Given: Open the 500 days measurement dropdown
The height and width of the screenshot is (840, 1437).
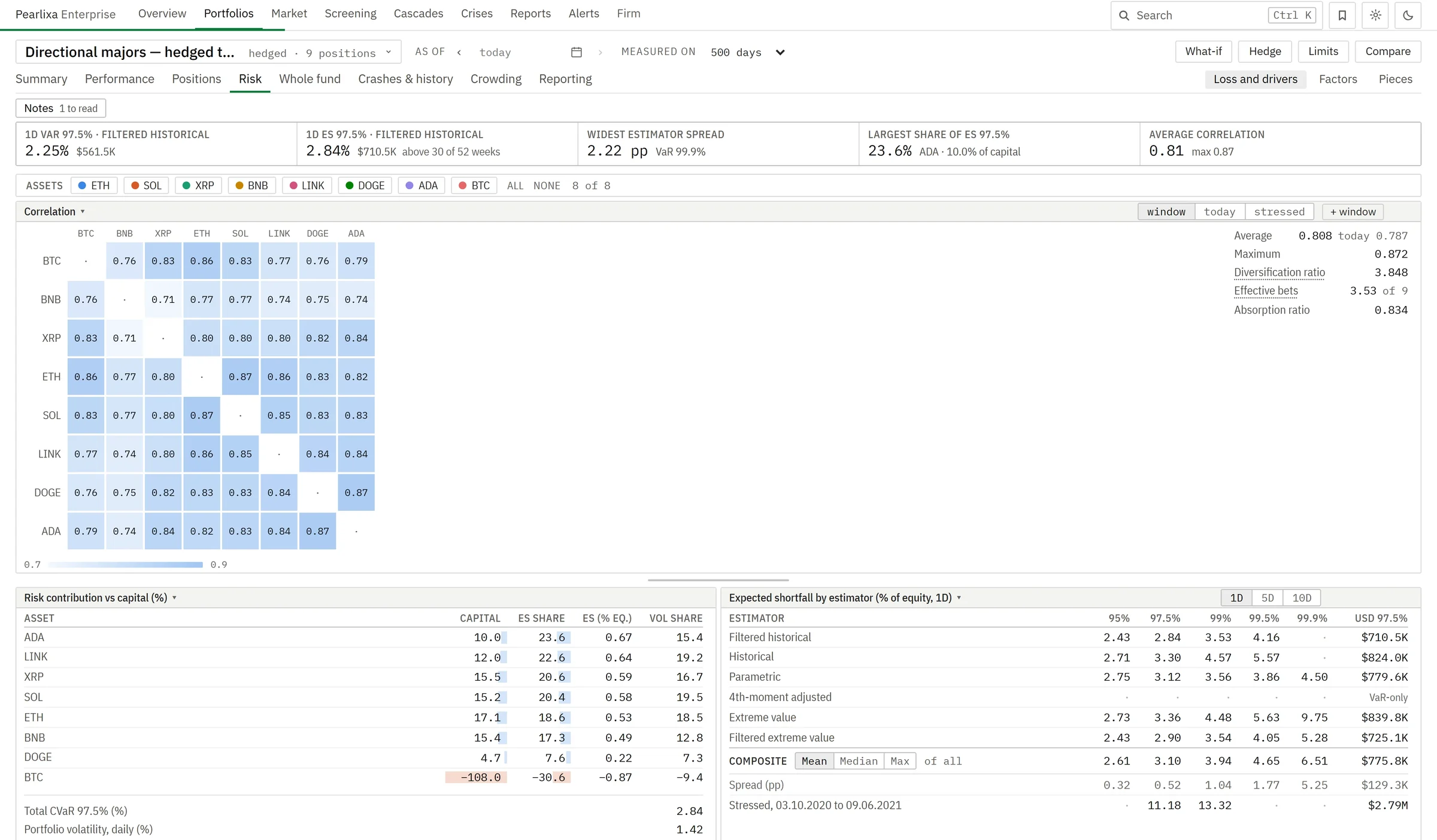Looking at the screenshot, I should (747, 52).
